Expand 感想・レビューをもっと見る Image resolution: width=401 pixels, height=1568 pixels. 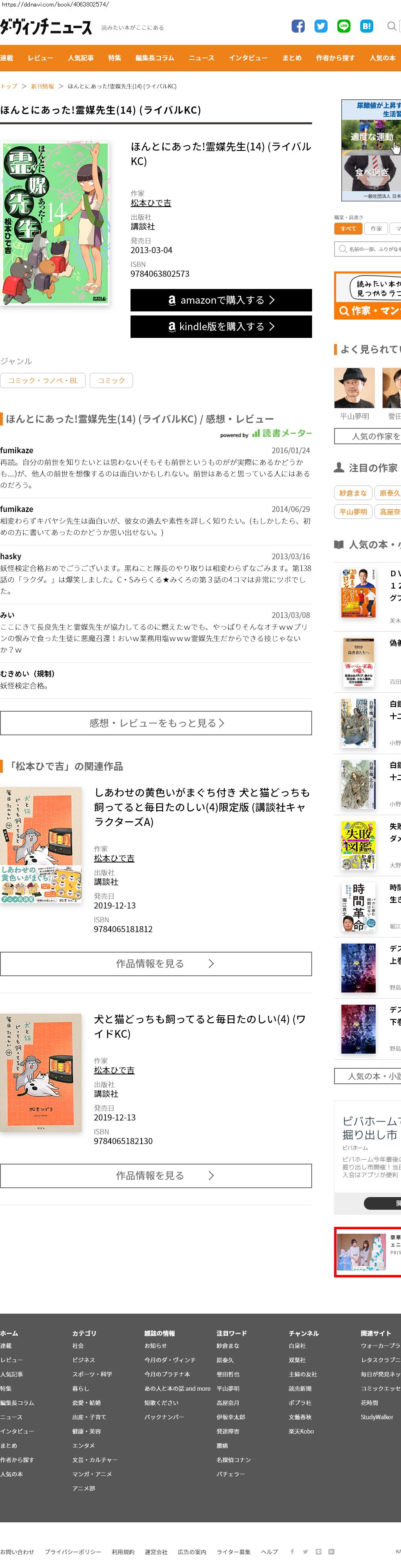point(156,723)
